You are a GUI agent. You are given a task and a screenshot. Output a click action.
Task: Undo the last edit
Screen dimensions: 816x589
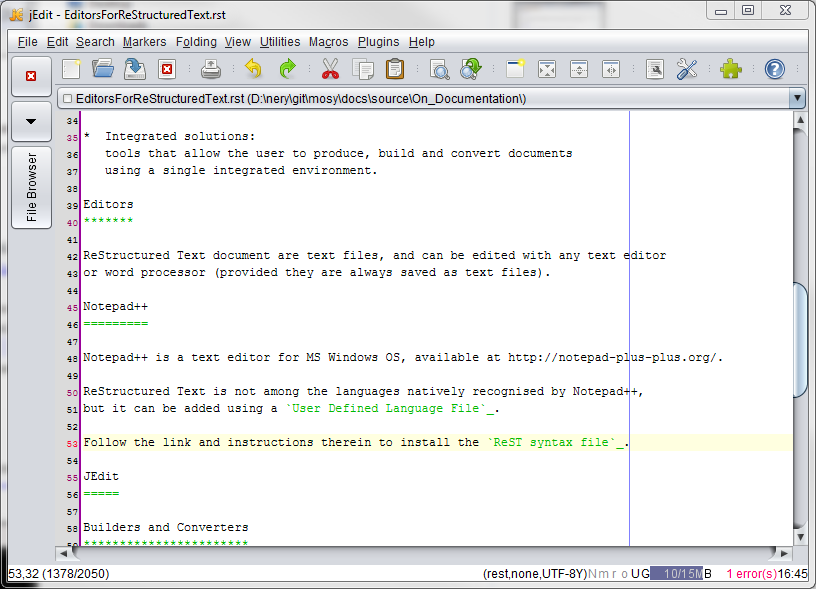coord(254,69)
